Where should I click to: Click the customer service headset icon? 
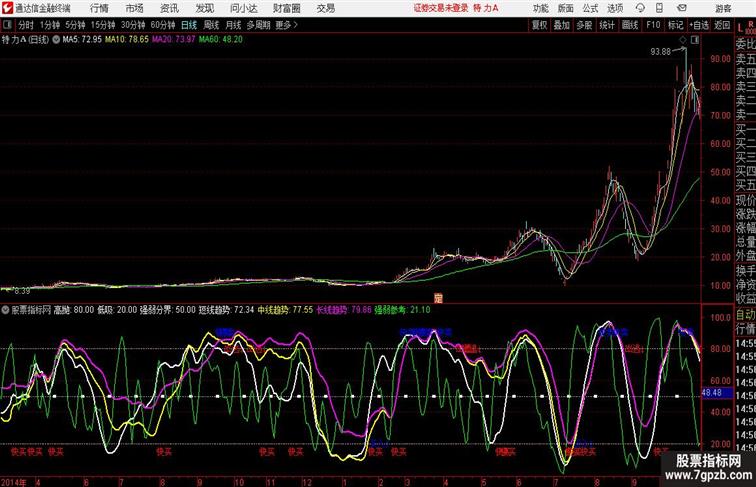(x=640, y=8)
